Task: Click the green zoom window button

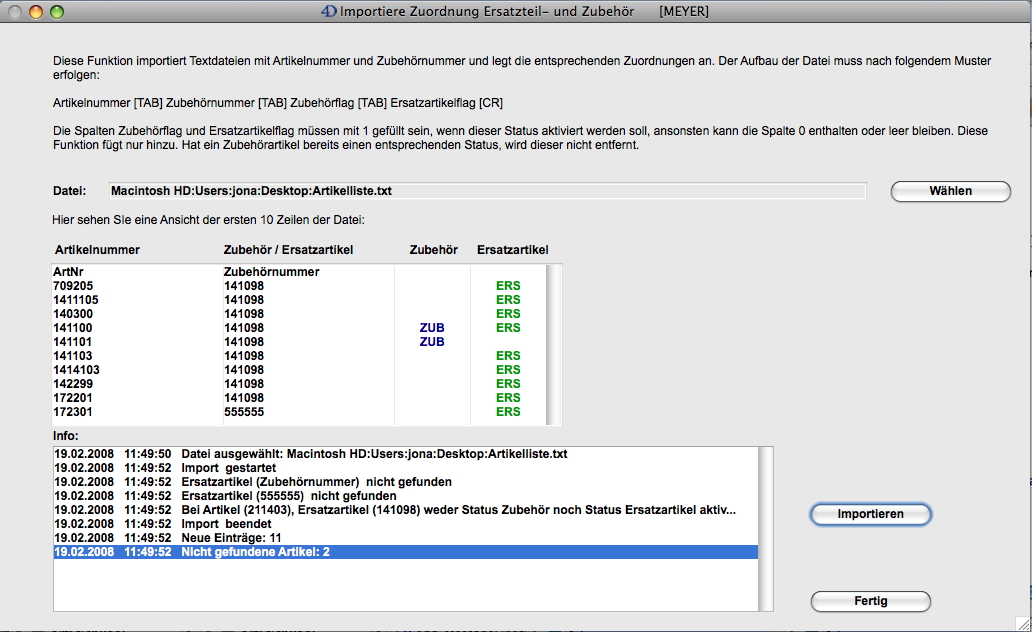Action: 56,13
